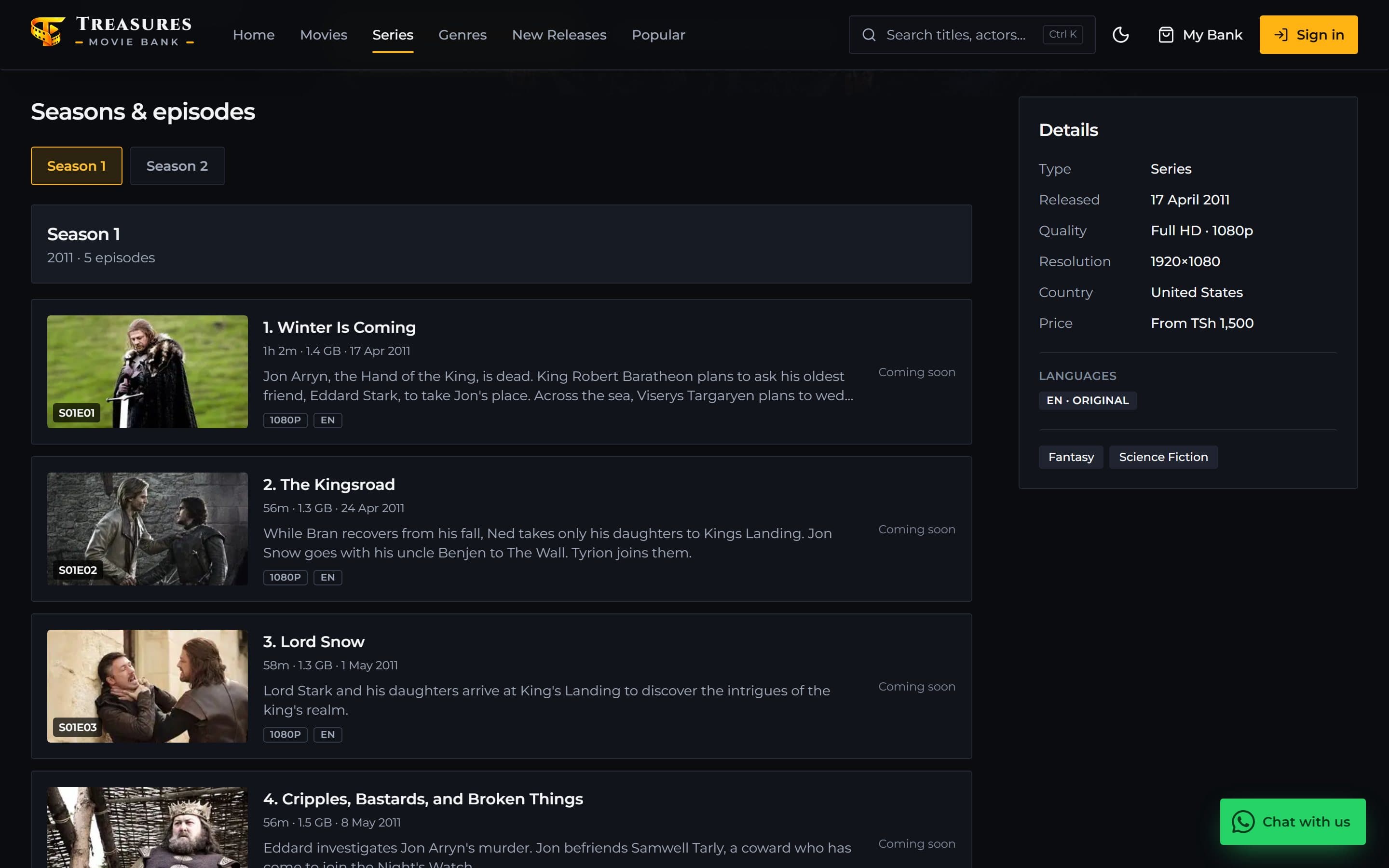Focus the search titles, actors field
This screenshot has height=868, width=1389.
[972, 35]
